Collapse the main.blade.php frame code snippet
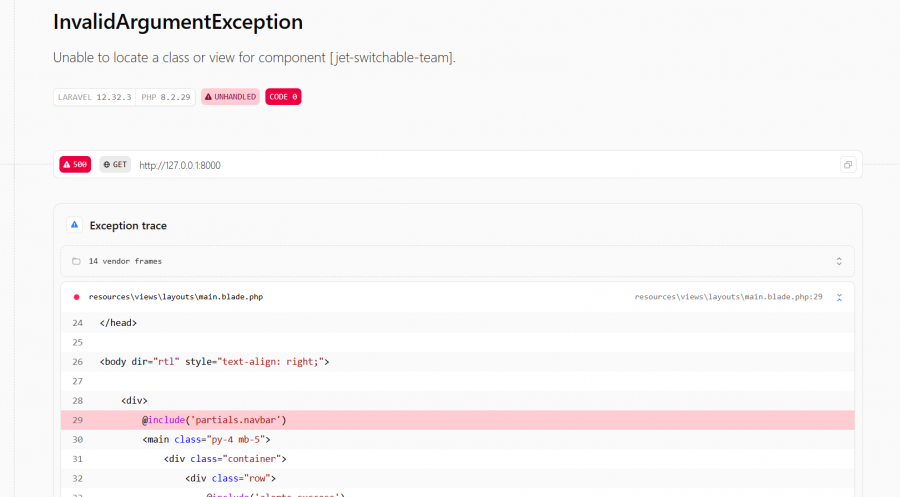 tap(839, 297)
